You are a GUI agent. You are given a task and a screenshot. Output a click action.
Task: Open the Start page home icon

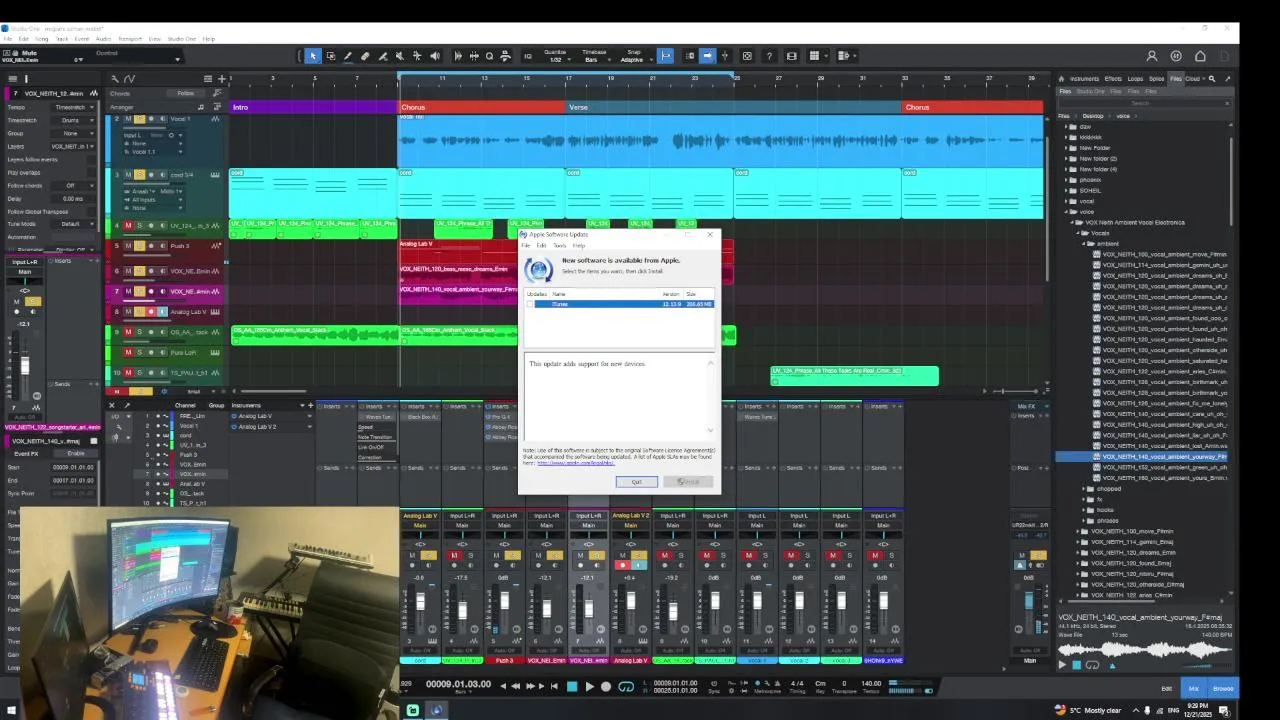[1200, 56]
